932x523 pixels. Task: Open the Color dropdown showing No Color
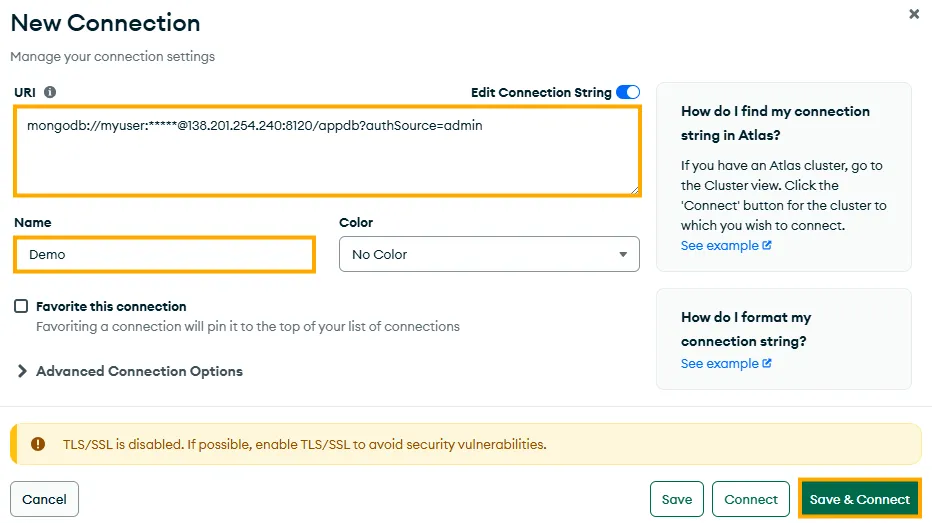tap(489, 254)
